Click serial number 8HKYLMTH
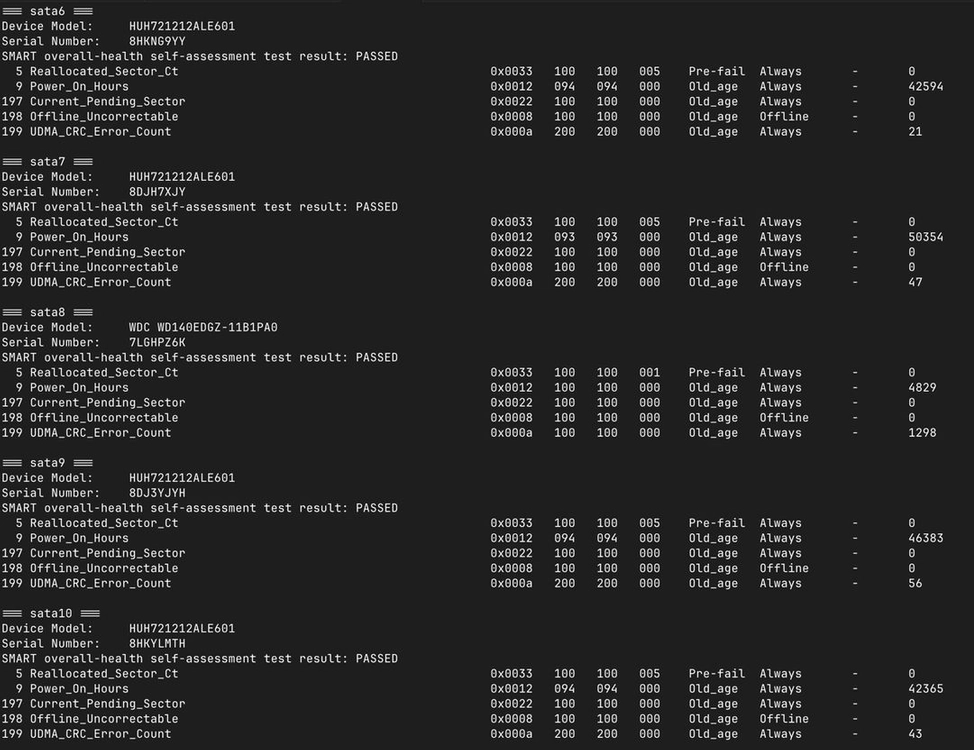Screen dimensions: 974x750 (x=157, y=643)
